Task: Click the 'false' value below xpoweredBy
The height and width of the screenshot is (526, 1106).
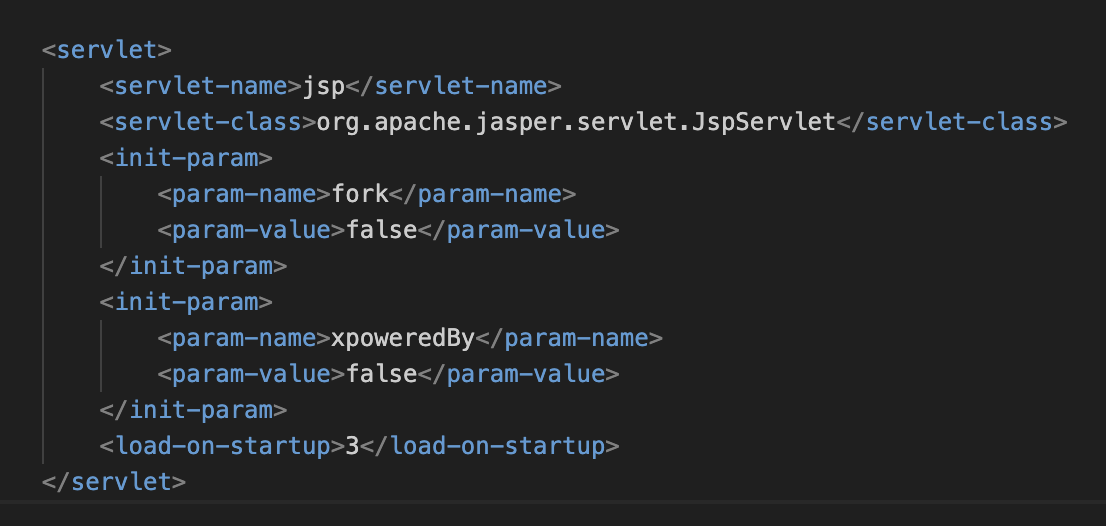Action: (x=381, y=374)
